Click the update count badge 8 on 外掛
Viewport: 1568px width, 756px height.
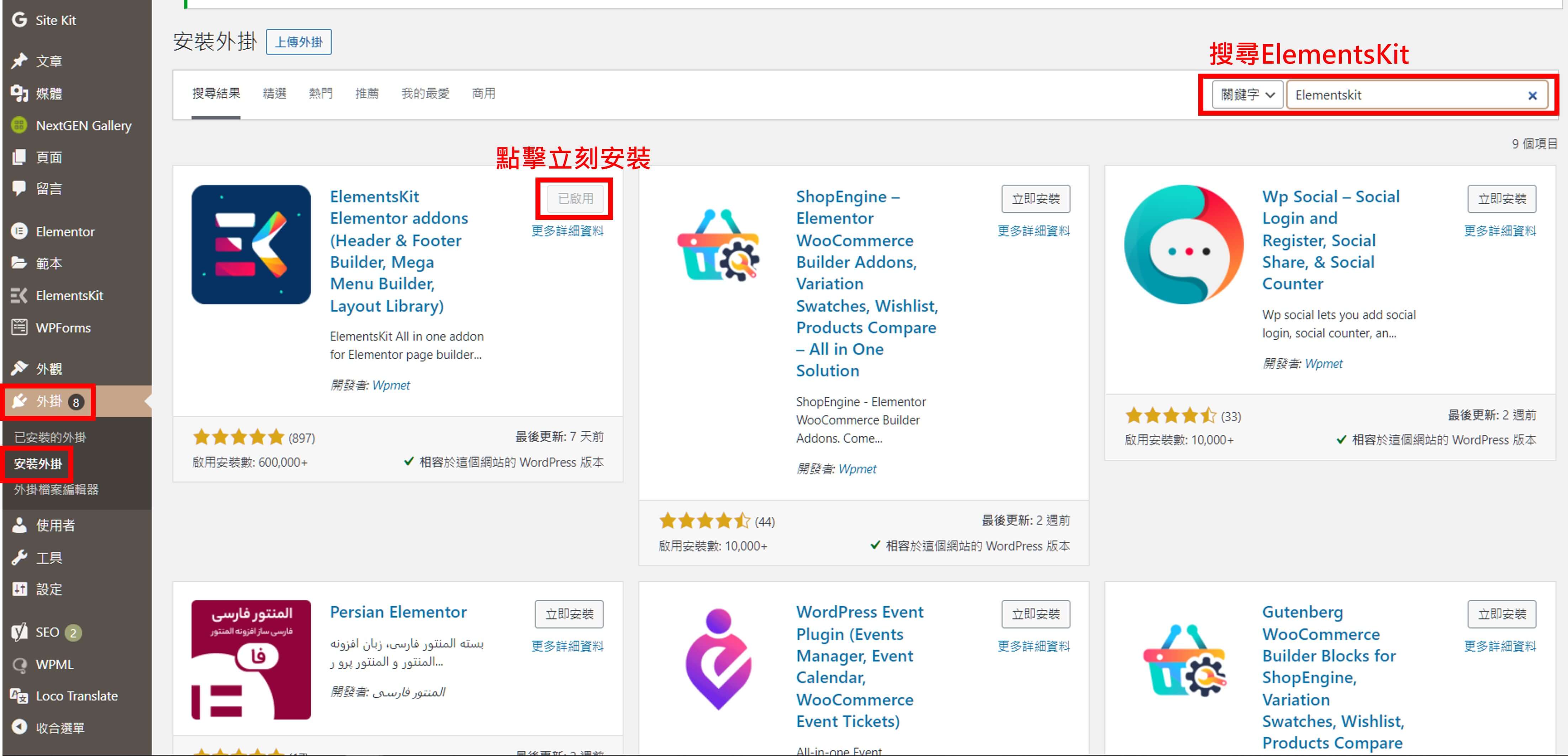coord(76,402)
